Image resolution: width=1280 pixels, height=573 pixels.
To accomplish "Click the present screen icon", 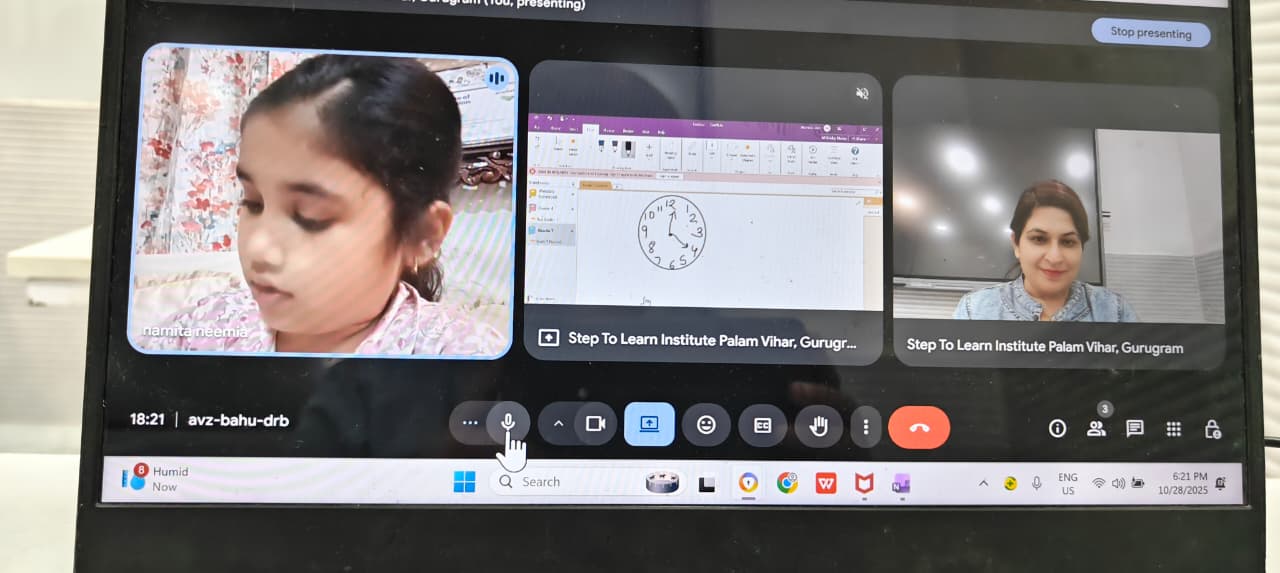I will (649, 424).
